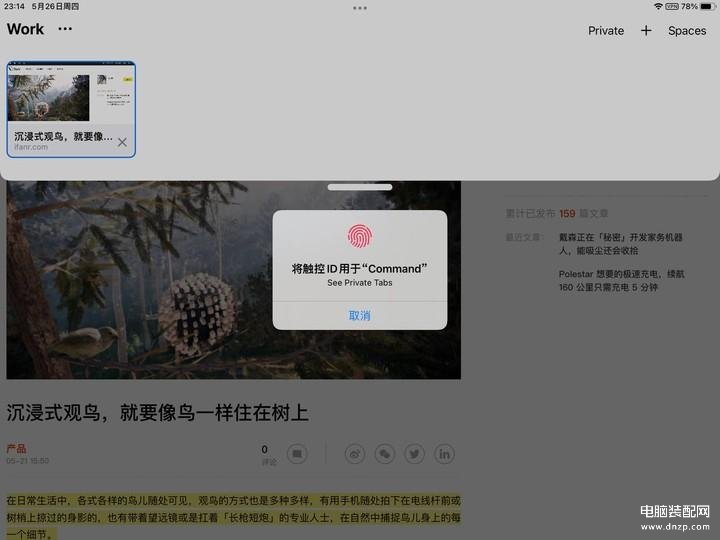The image size is (720, 540).
Task: Click the Work space title
Action: coord(25,29)
